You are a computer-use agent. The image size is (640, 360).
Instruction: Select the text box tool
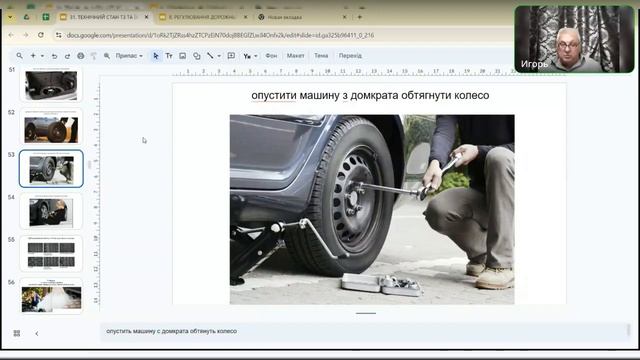click(169, 56)
